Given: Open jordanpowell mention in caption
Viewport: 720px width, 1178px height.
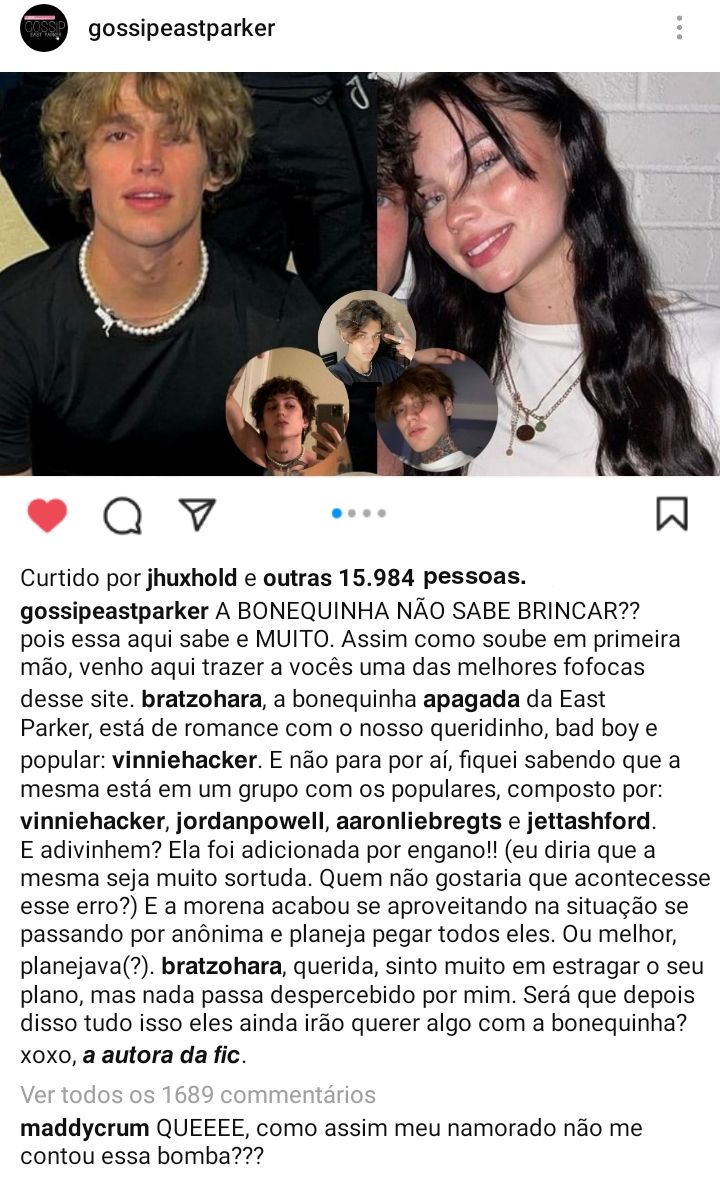Looking at the screenshot, I should tap(250, 820).
